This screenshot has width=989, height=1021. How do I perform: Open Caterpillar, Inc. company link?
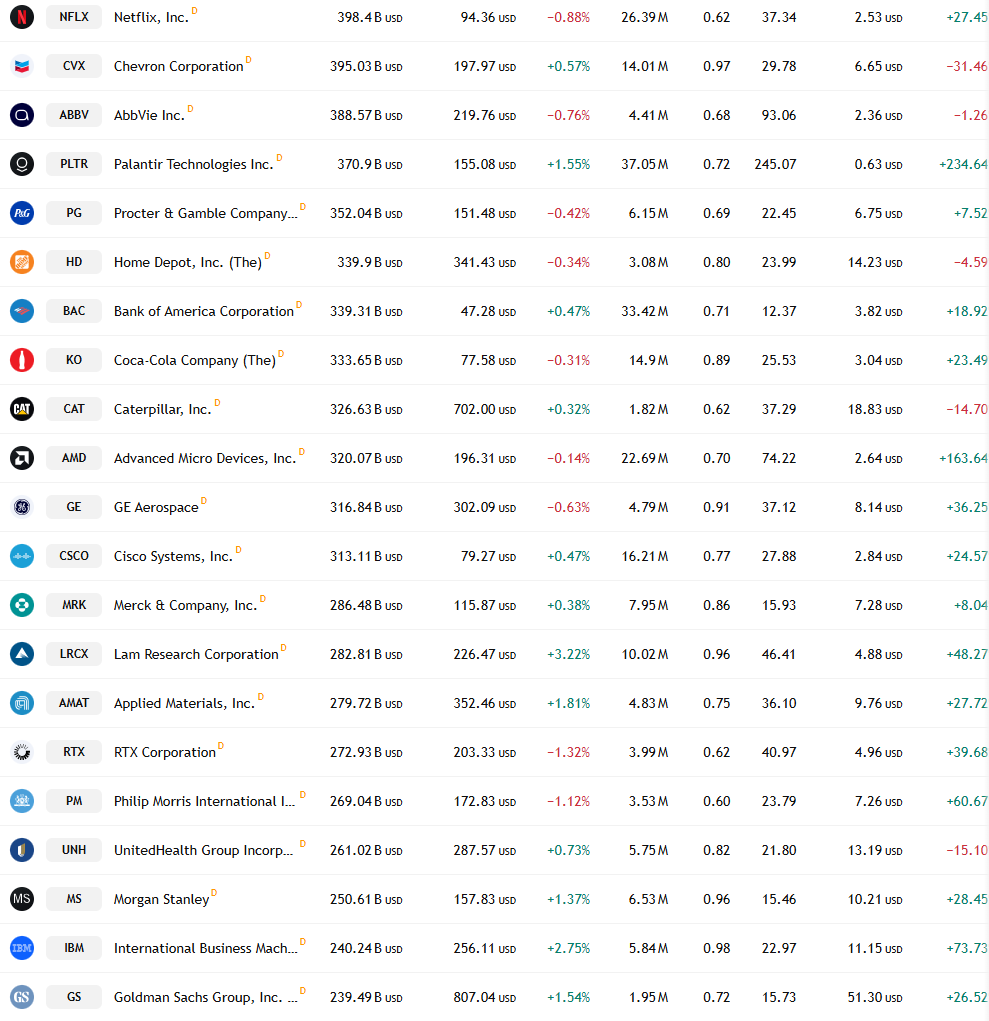(163, 410)
